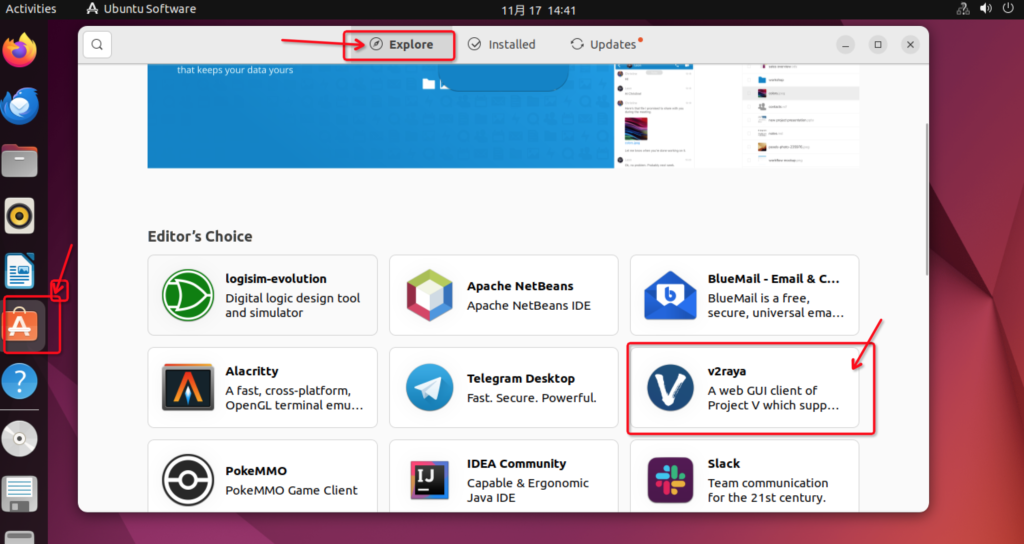
Task: Open the featured blue banner
Action: click(x=381, y=116)
